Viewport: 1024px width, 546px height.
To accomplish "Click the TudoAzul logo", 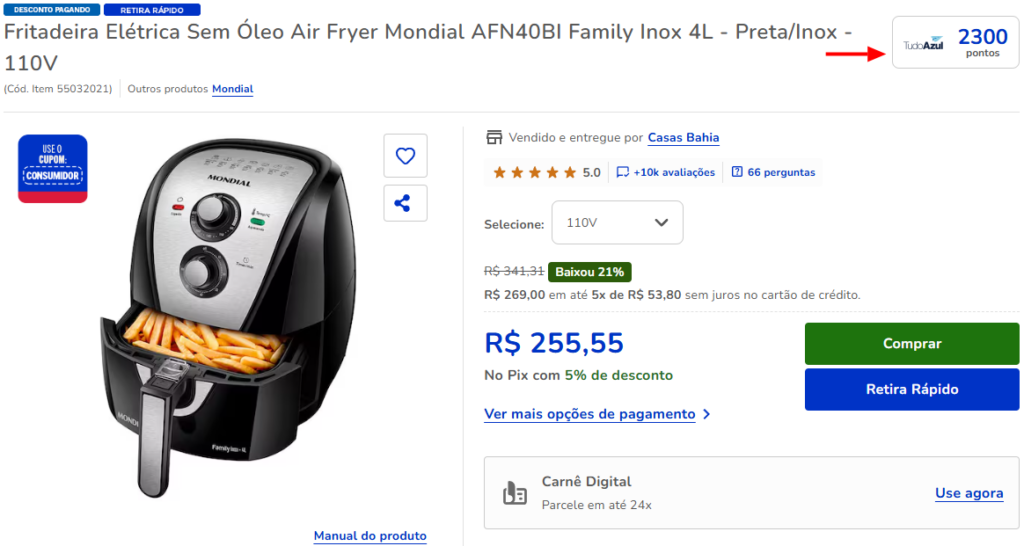I will tap(923, 45).
